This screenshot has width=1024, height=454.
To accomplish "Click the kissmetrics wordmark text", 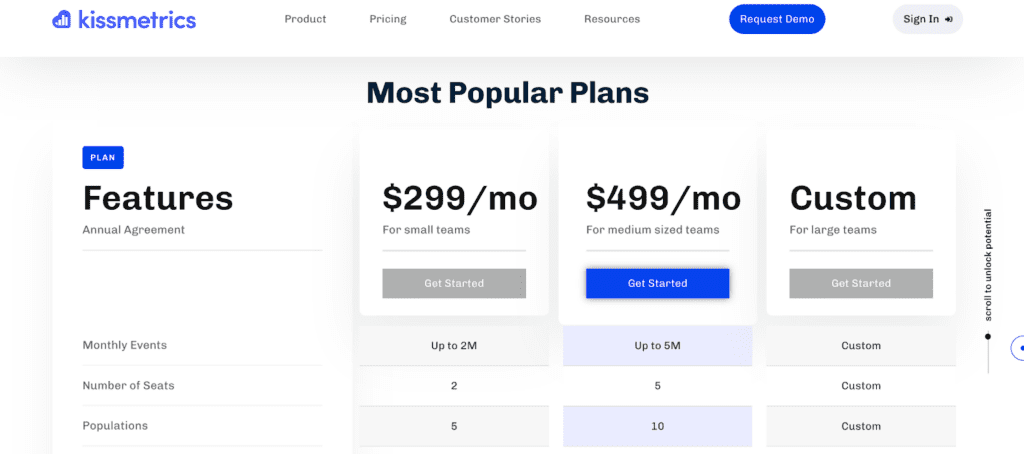I will pos(136,19).
